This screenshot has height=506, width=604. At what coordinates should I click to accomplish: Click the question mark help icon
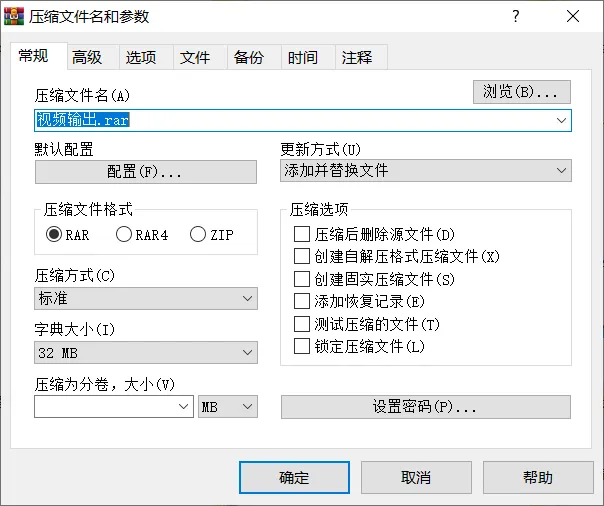516,16
